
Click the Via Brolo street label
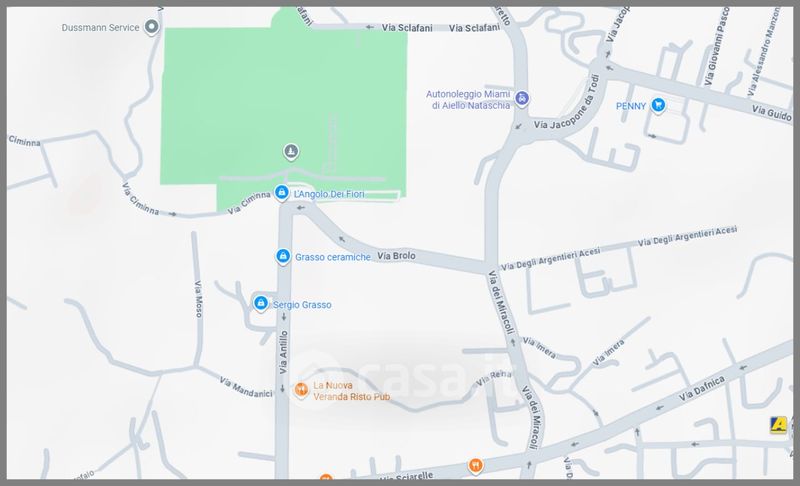(396, 255)
